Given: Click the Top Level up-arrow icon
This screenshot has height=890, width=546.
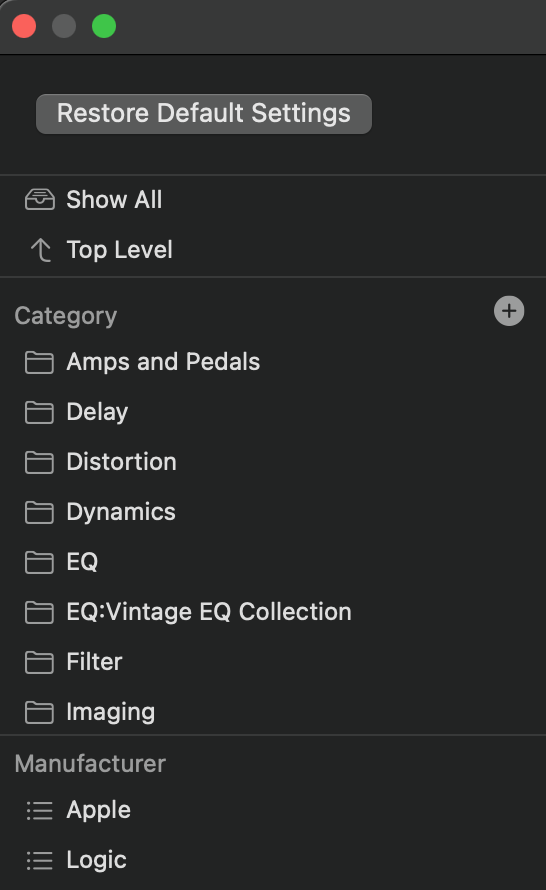Looking at the screenshot, I should point(41,250).
